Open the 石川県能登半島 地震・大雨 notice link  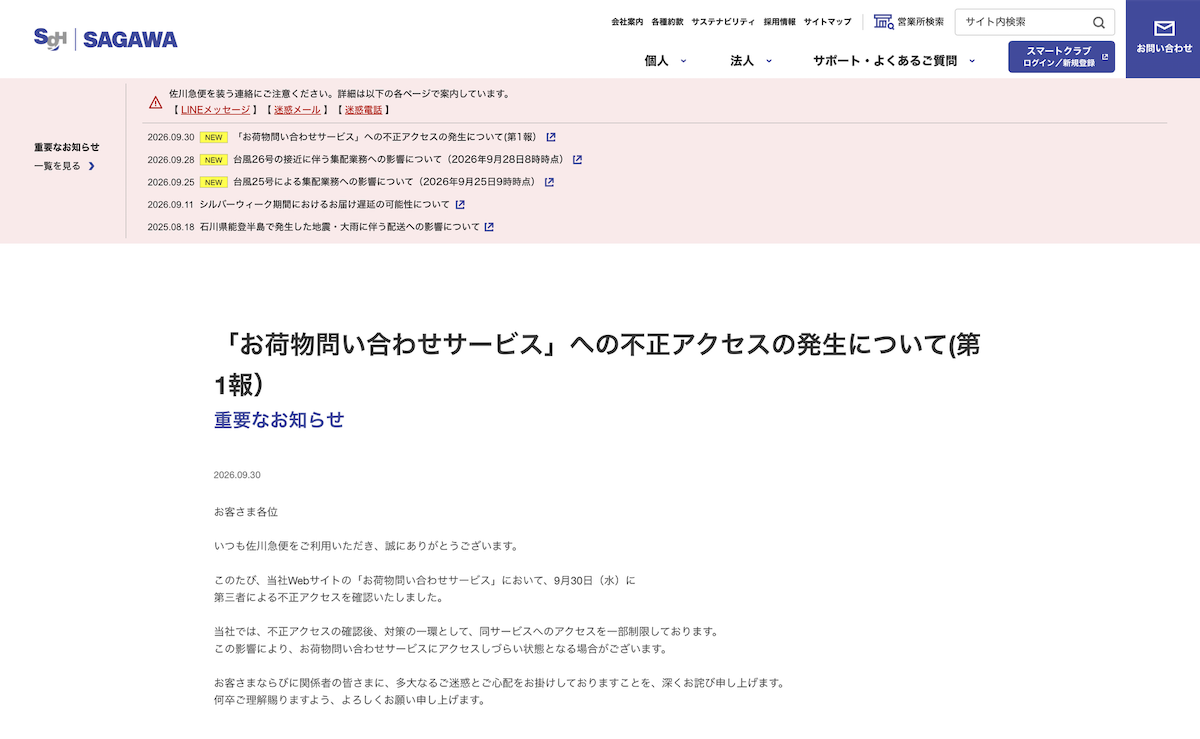tap(339, 227)
